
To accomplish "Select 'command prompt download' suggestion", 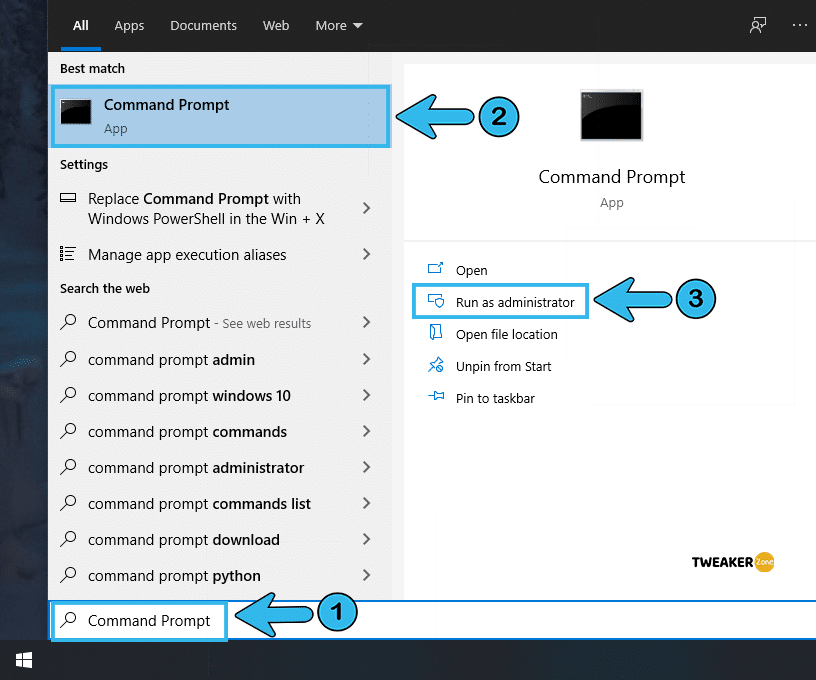I will [x=221, y=540].
